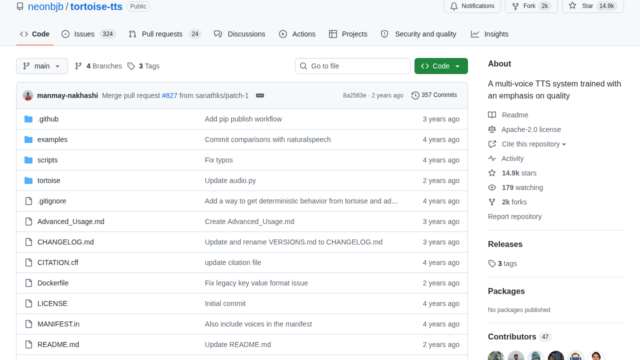Click the Notifications button
The height and width of the screenshot is (360, 640).
(x=472, y=6)
